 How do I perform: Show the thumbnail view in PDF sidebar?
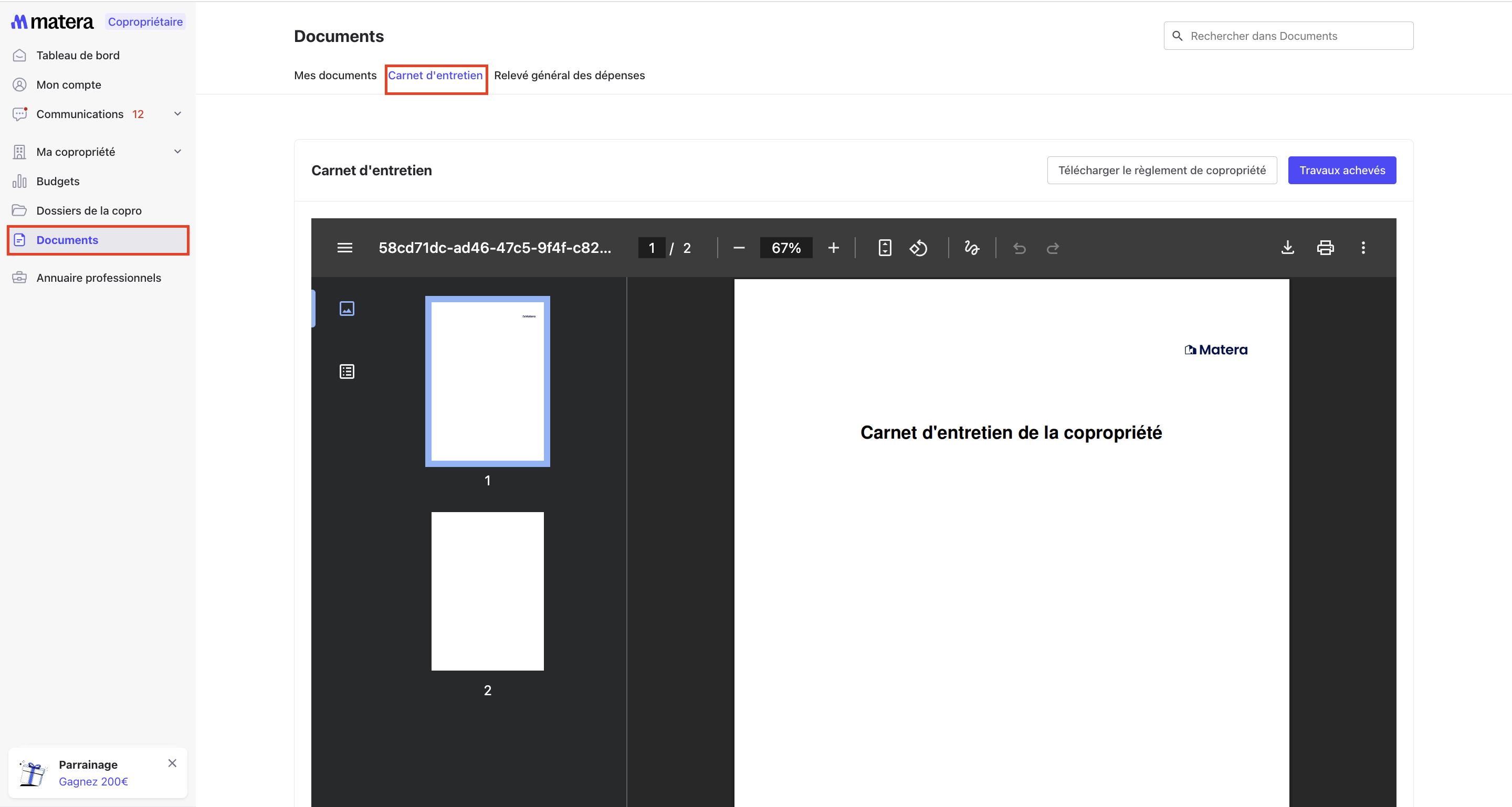click(347, 309)
